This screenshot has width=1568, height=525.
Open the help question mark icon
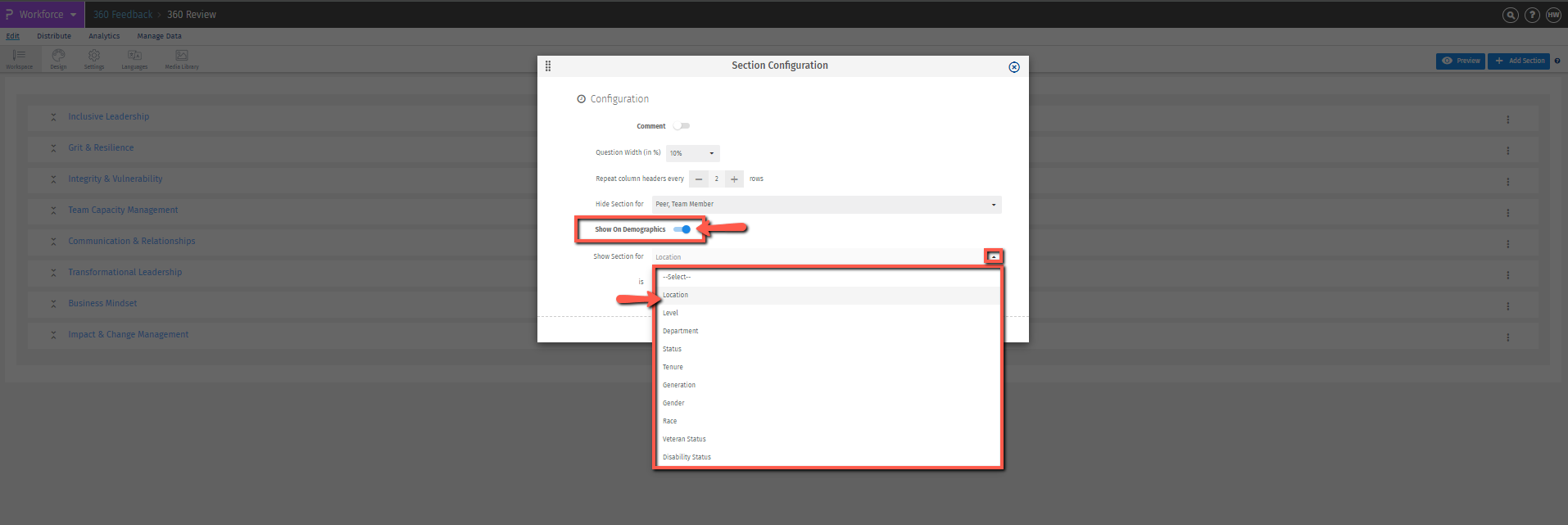1532,15
